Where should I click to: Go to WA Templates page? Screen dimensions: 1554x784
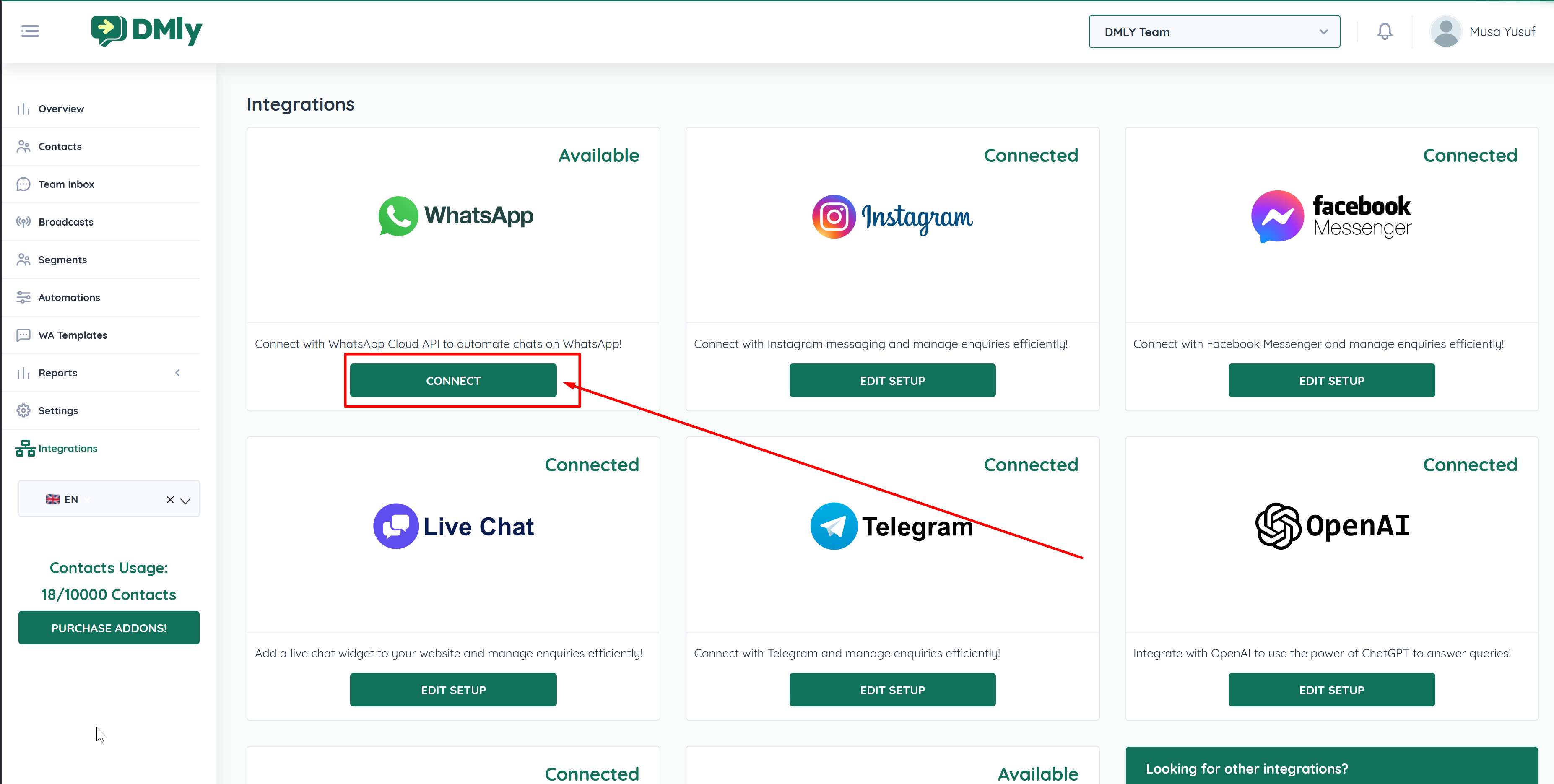click(x=73, y=335)
